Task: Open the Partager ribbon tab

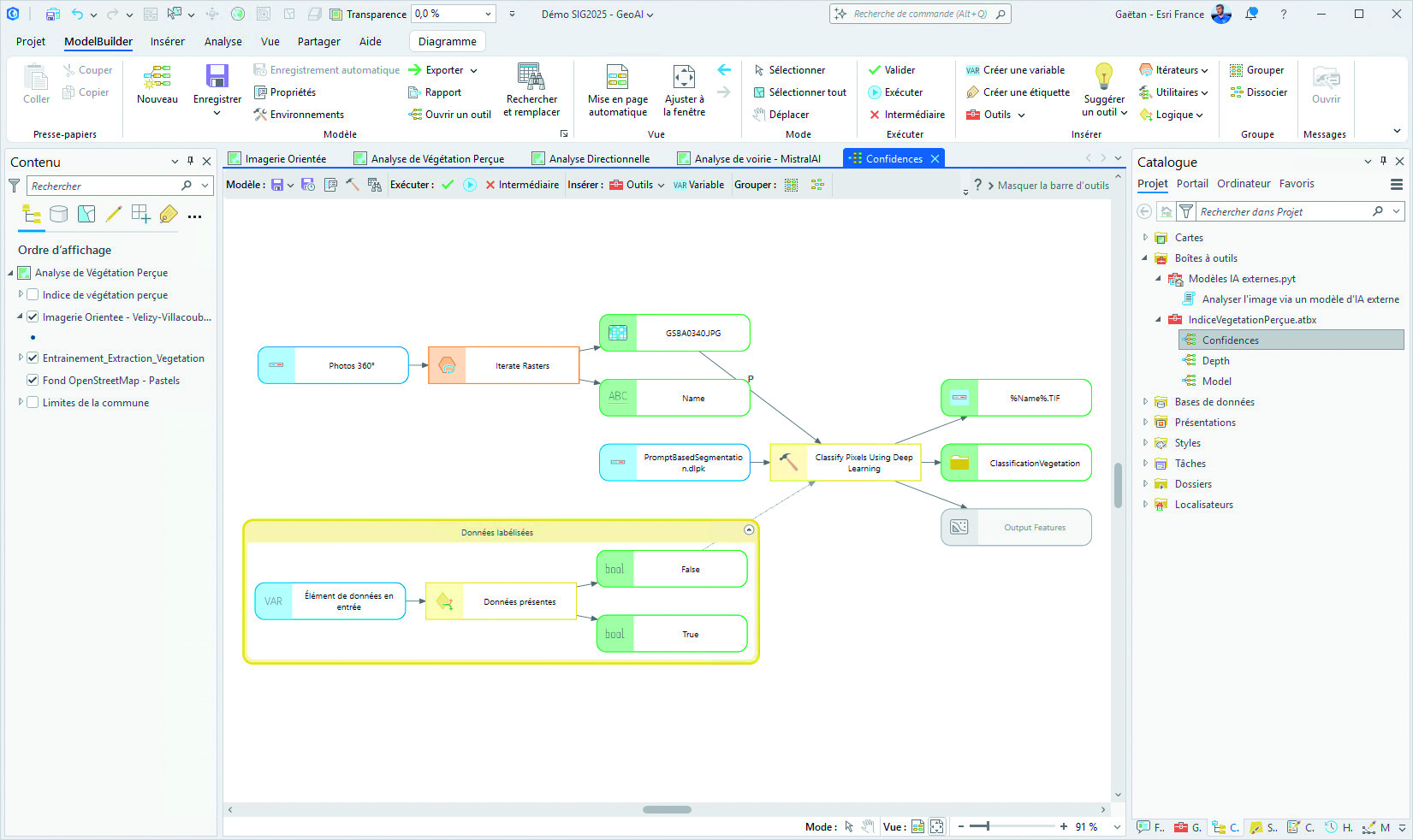Action: tap(318, 41)
